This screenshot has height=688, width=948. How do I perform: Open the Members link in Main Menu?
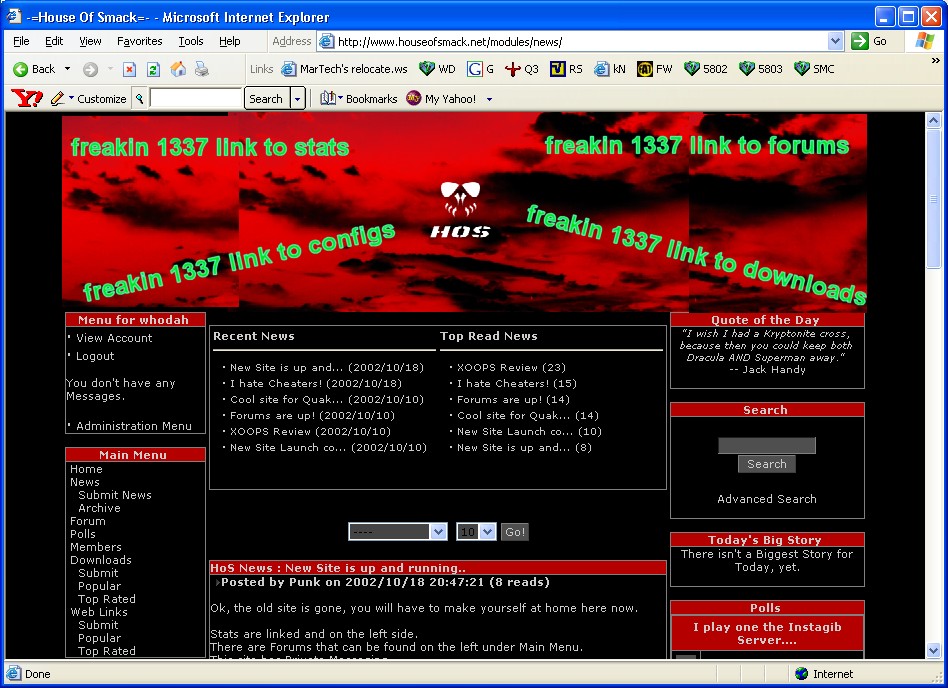96,547
